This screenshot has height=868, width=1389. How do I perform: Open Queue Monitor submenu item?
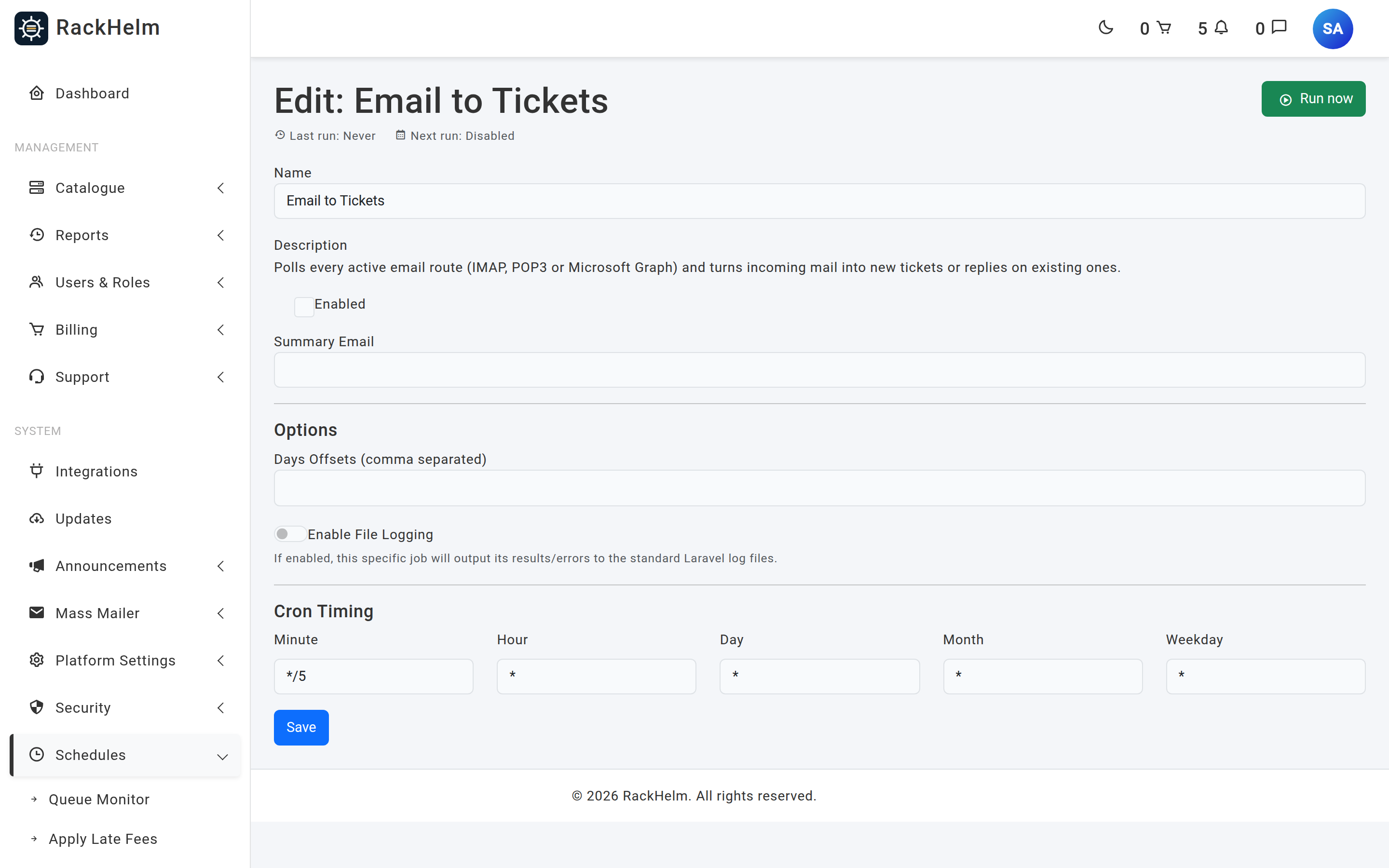click(99, 799)
